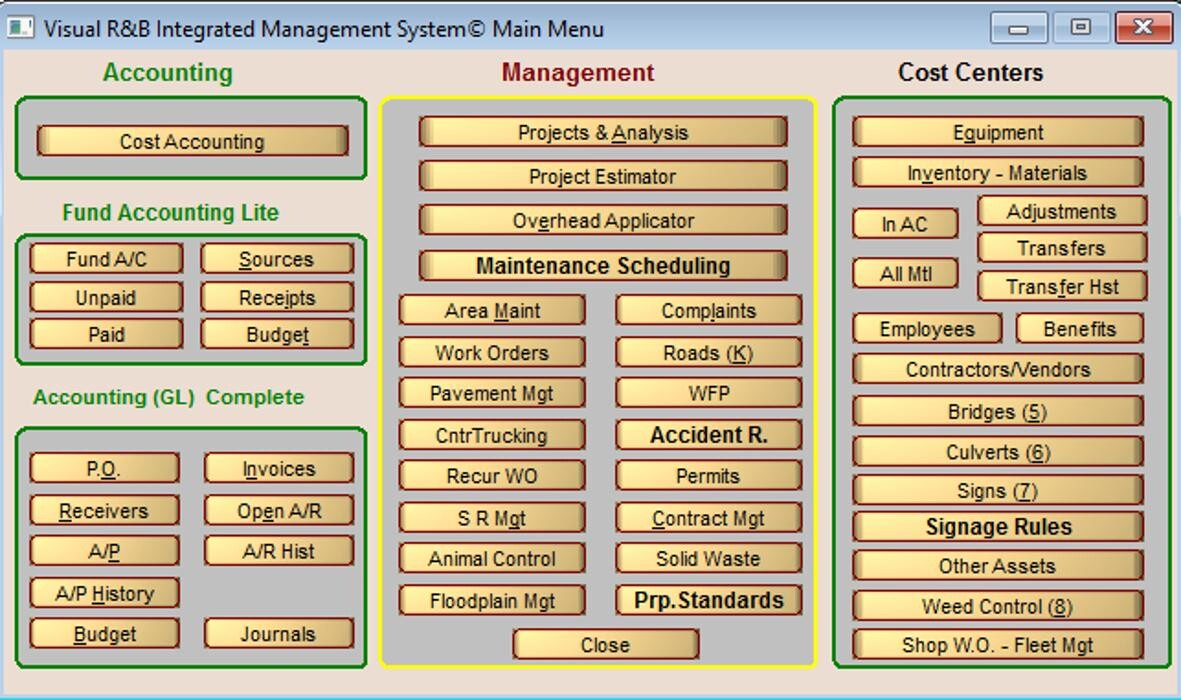Open the Journals screen

click(x=278, y=634)
